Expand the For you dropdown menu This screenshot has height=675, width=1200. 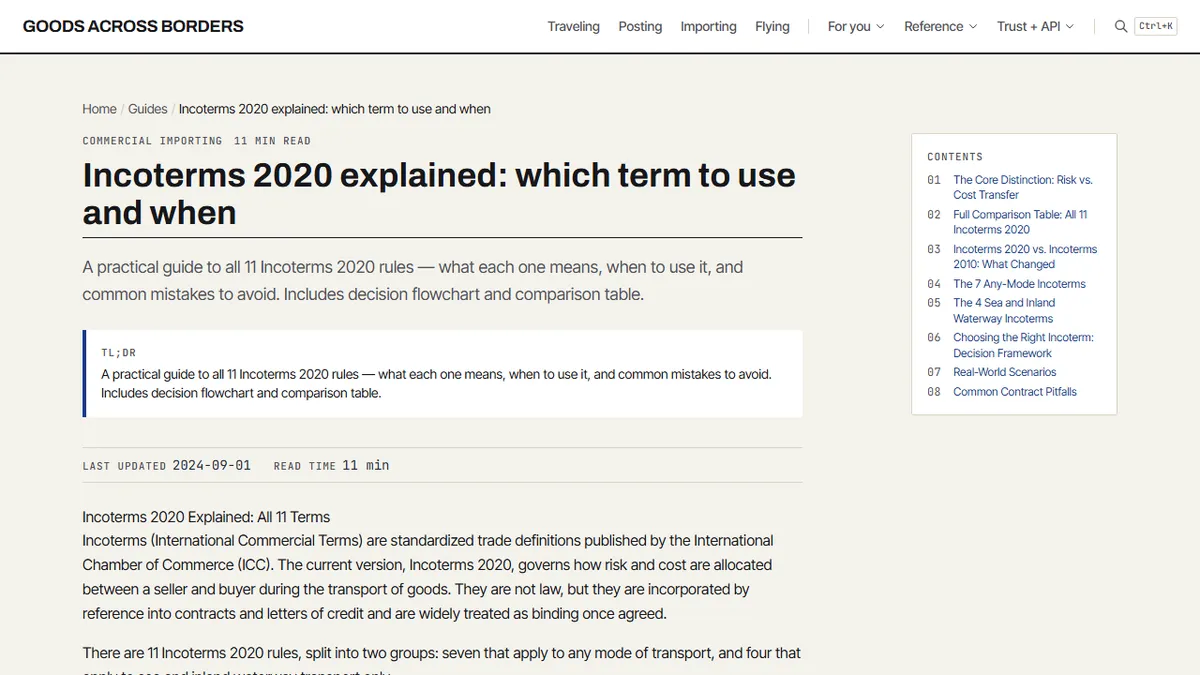[x=856, y=27]
